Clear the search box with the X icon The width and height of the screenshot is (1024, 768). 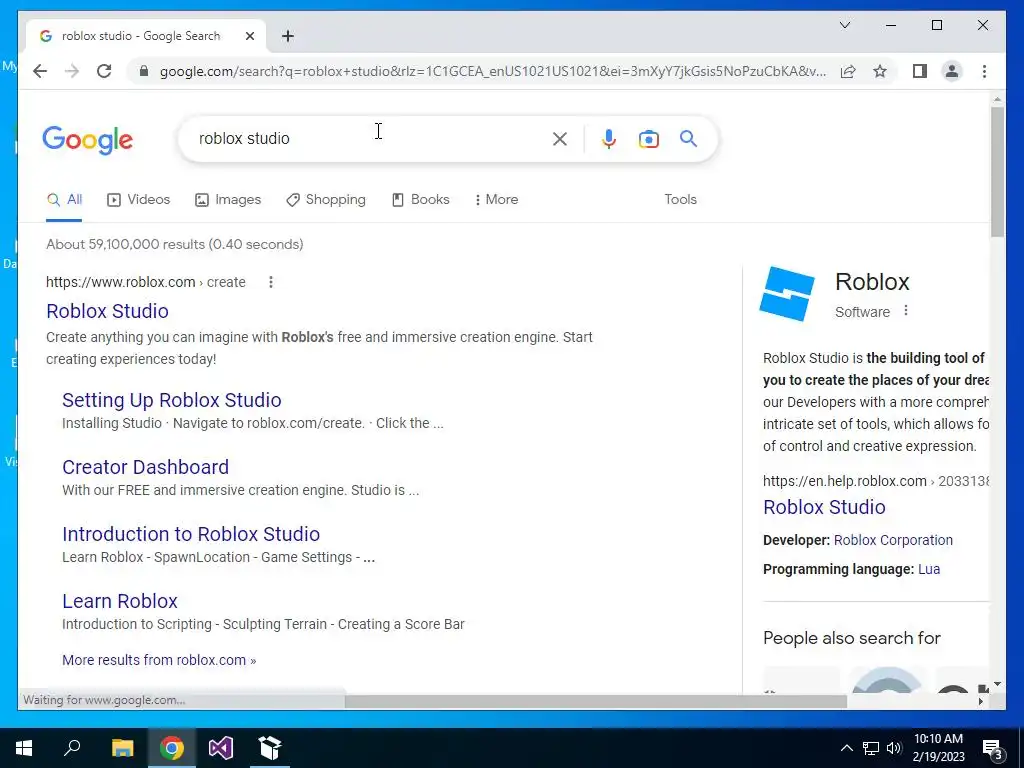click(560, 138)
